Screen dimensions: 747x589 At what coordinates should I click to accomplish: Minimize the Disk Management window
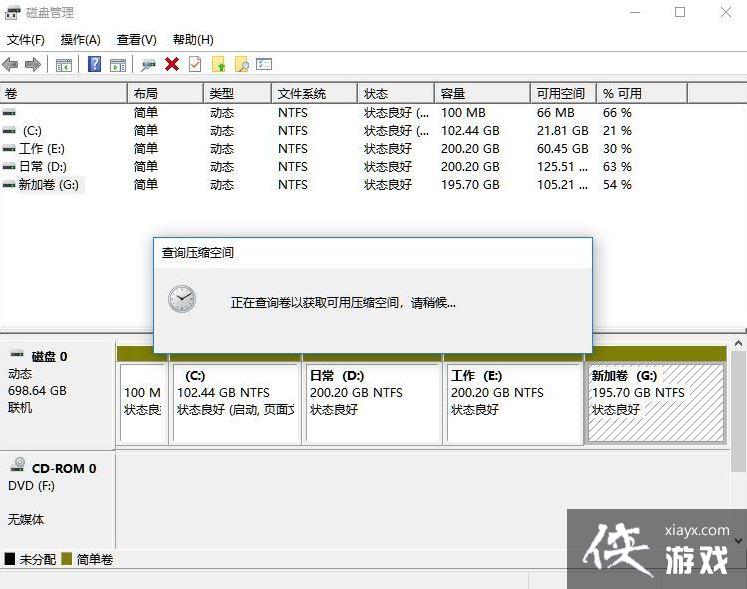635,12
